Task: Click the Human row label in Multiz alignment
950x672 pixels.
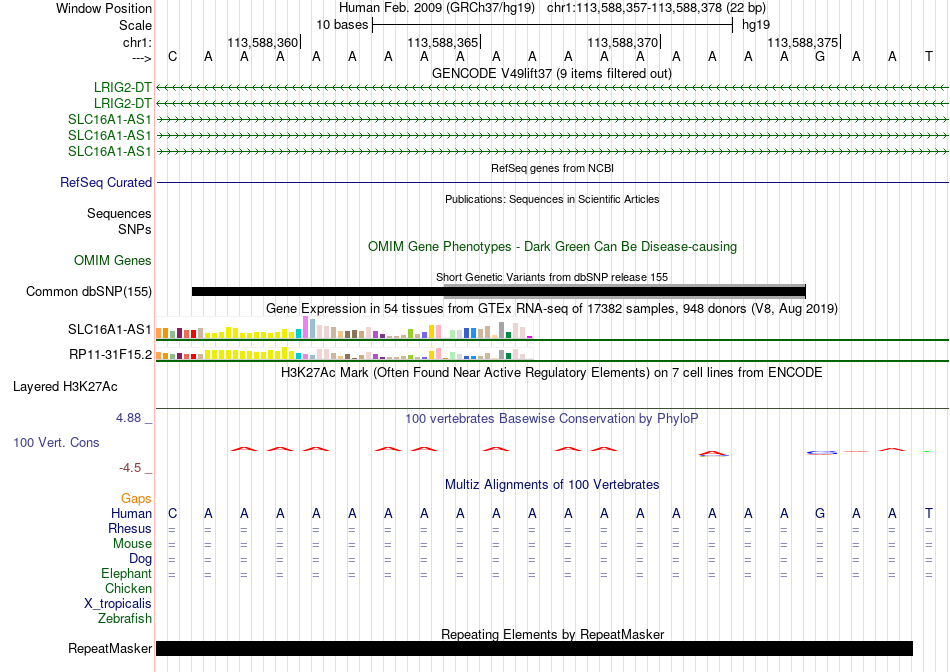Action: click(x=131, y=513)
